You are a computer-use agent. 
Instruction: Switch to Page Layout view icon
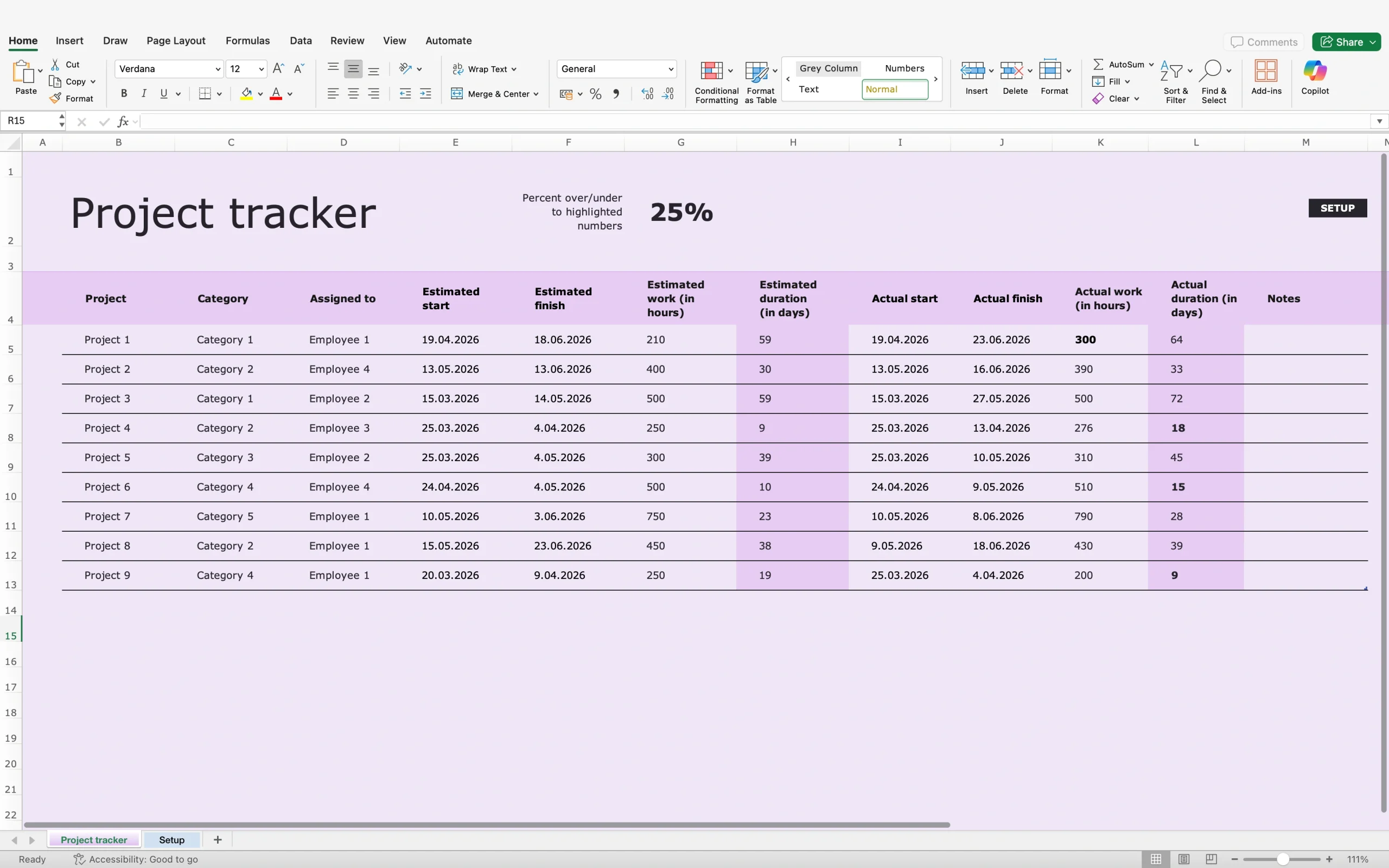(1183, 859)
